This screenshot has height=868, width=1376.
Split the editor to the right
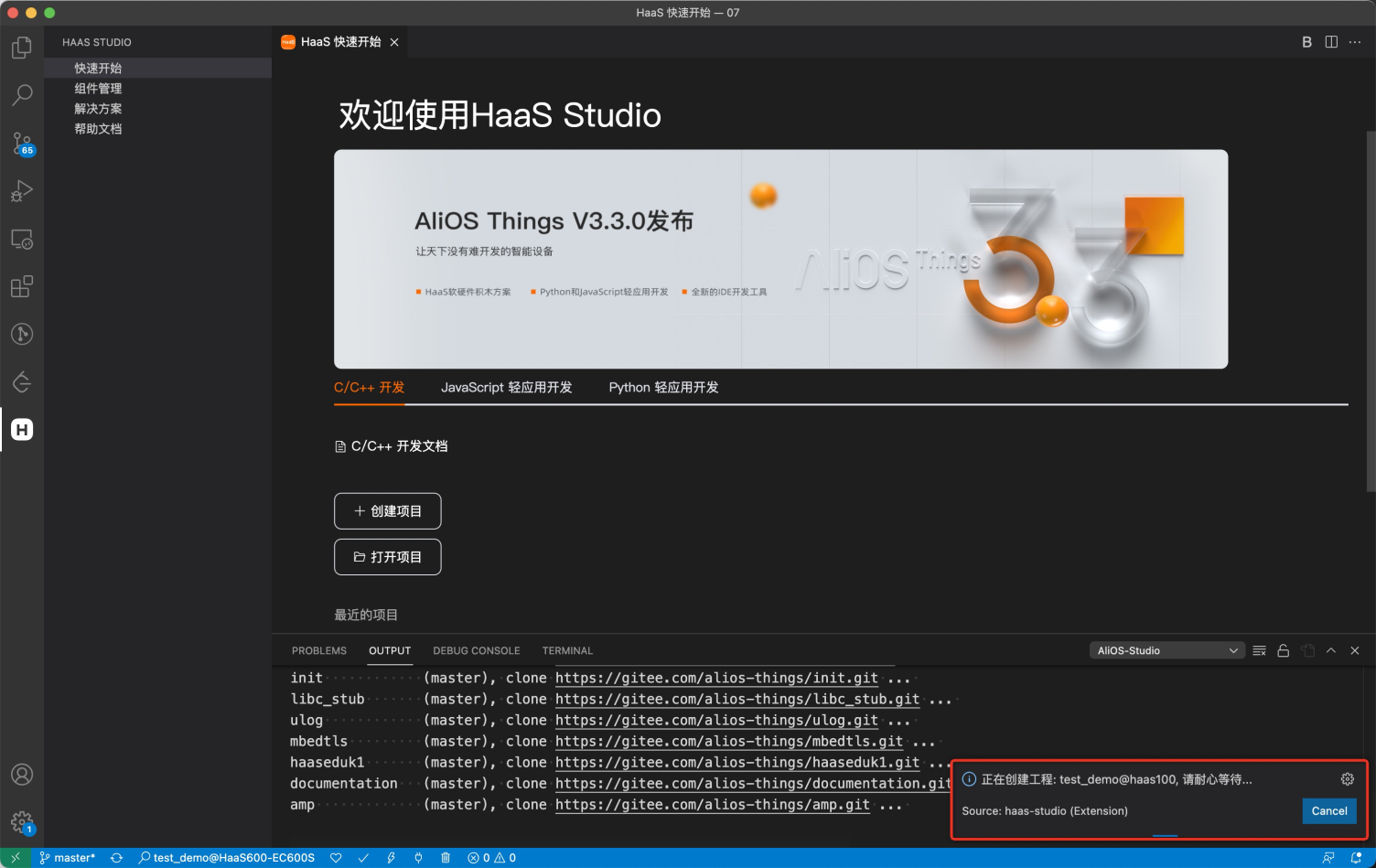[x=1331, y=42]
